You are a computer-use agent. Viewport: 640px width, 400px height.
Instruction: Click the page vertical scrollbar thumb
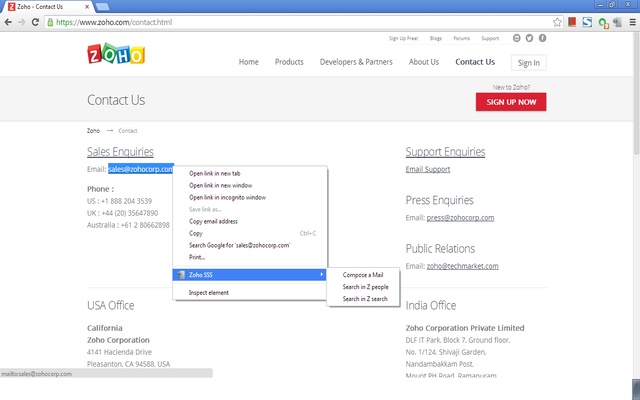636,93
